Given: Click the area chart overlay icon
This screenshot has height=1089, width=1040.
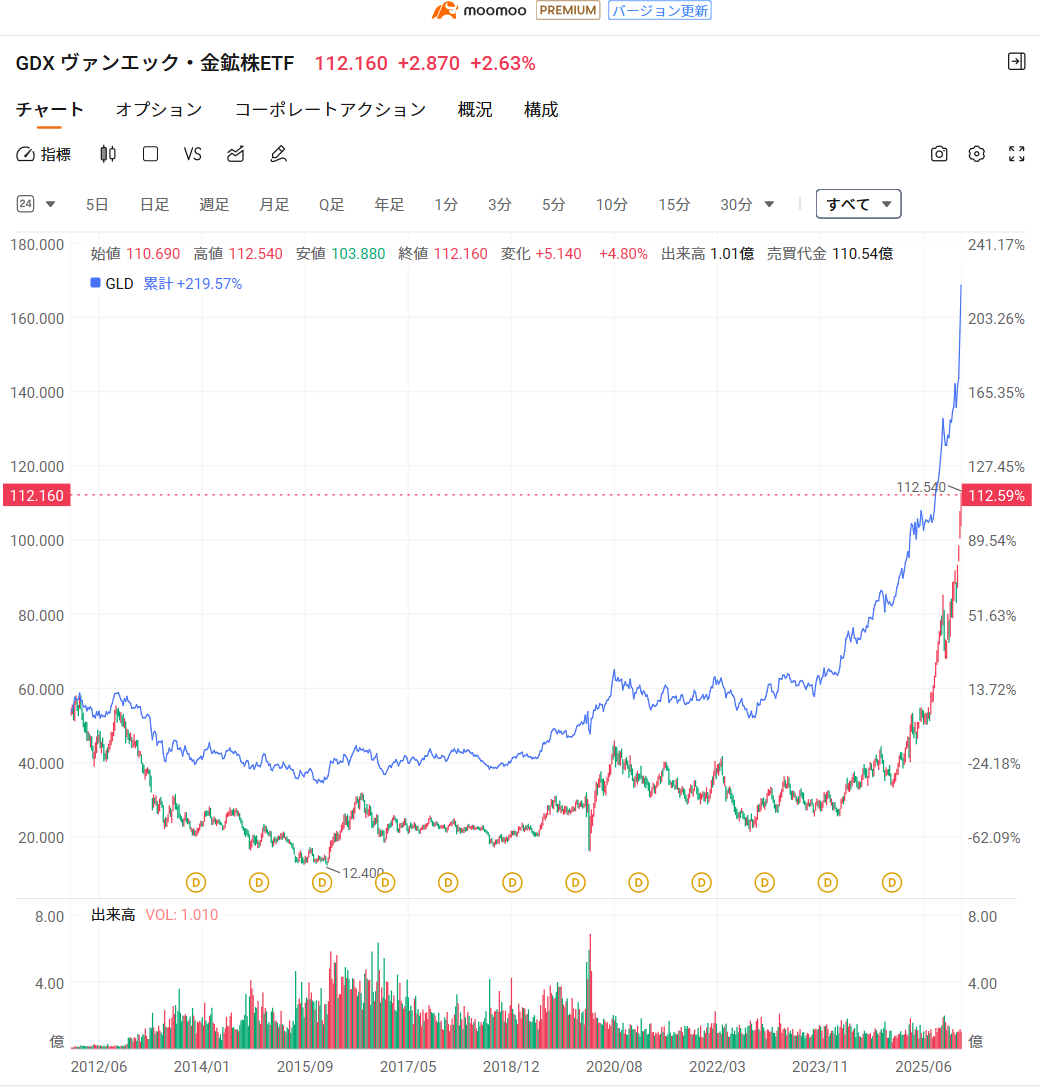Looking at the screenshot, I should [236, 154].
